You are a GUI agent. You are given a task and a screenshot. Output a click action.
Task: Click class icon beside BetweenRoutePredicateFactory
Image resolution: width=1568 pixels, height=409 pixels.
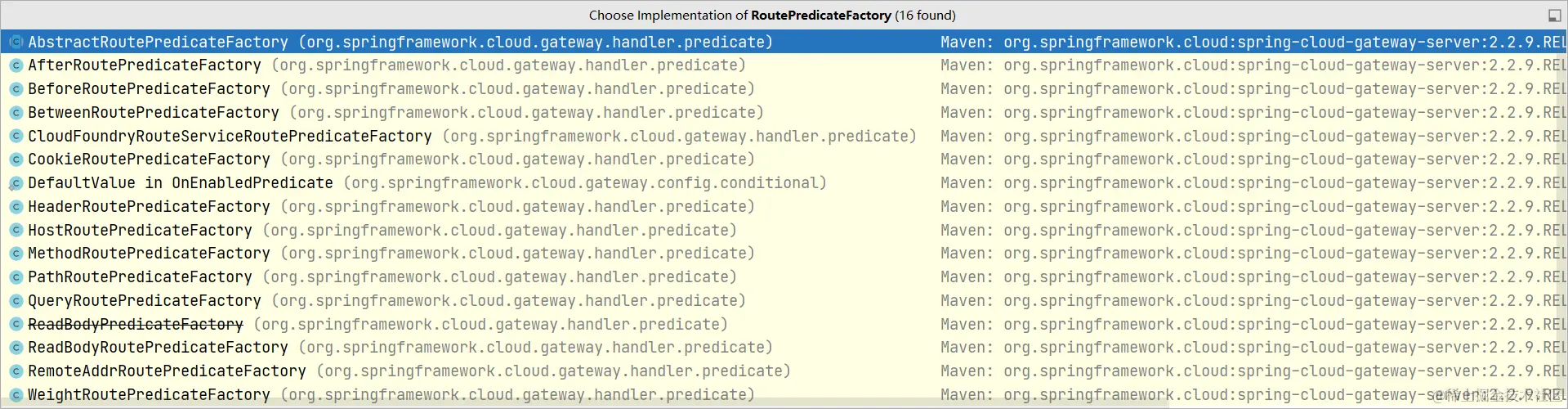point(16,113)
